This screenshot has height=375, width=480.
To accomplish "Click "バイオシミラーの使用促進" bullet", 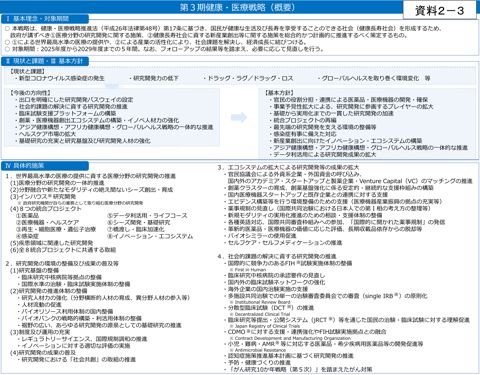I will point(260,236).
